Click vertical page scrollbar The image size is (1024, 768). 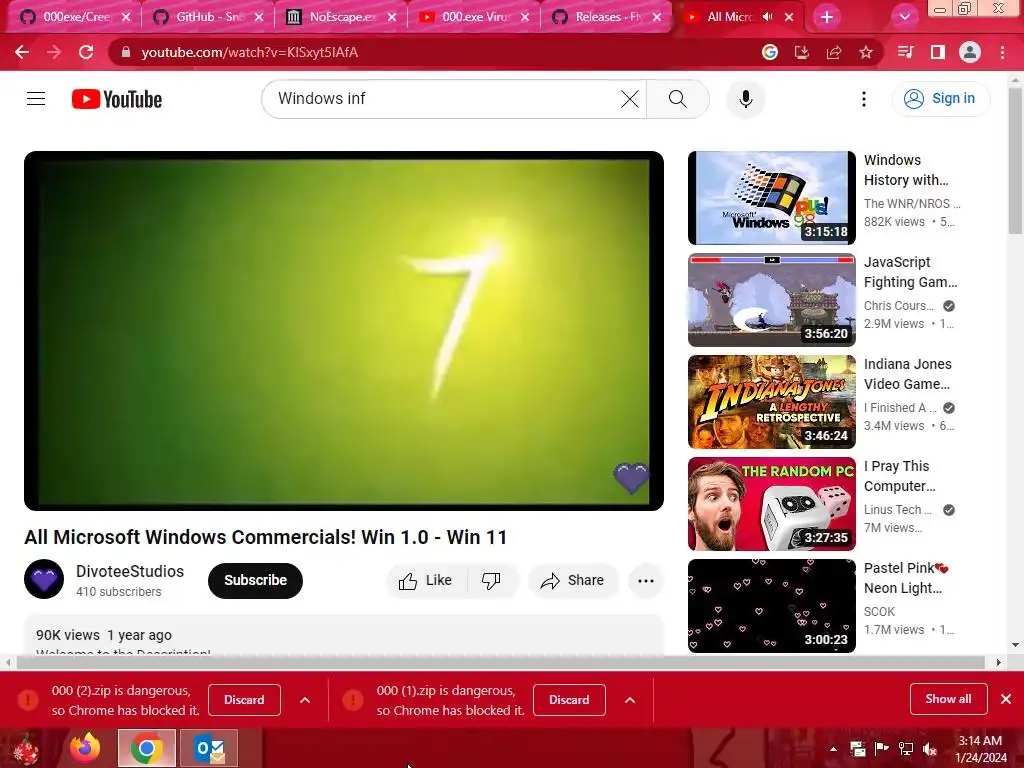(x=1015, y=160)
